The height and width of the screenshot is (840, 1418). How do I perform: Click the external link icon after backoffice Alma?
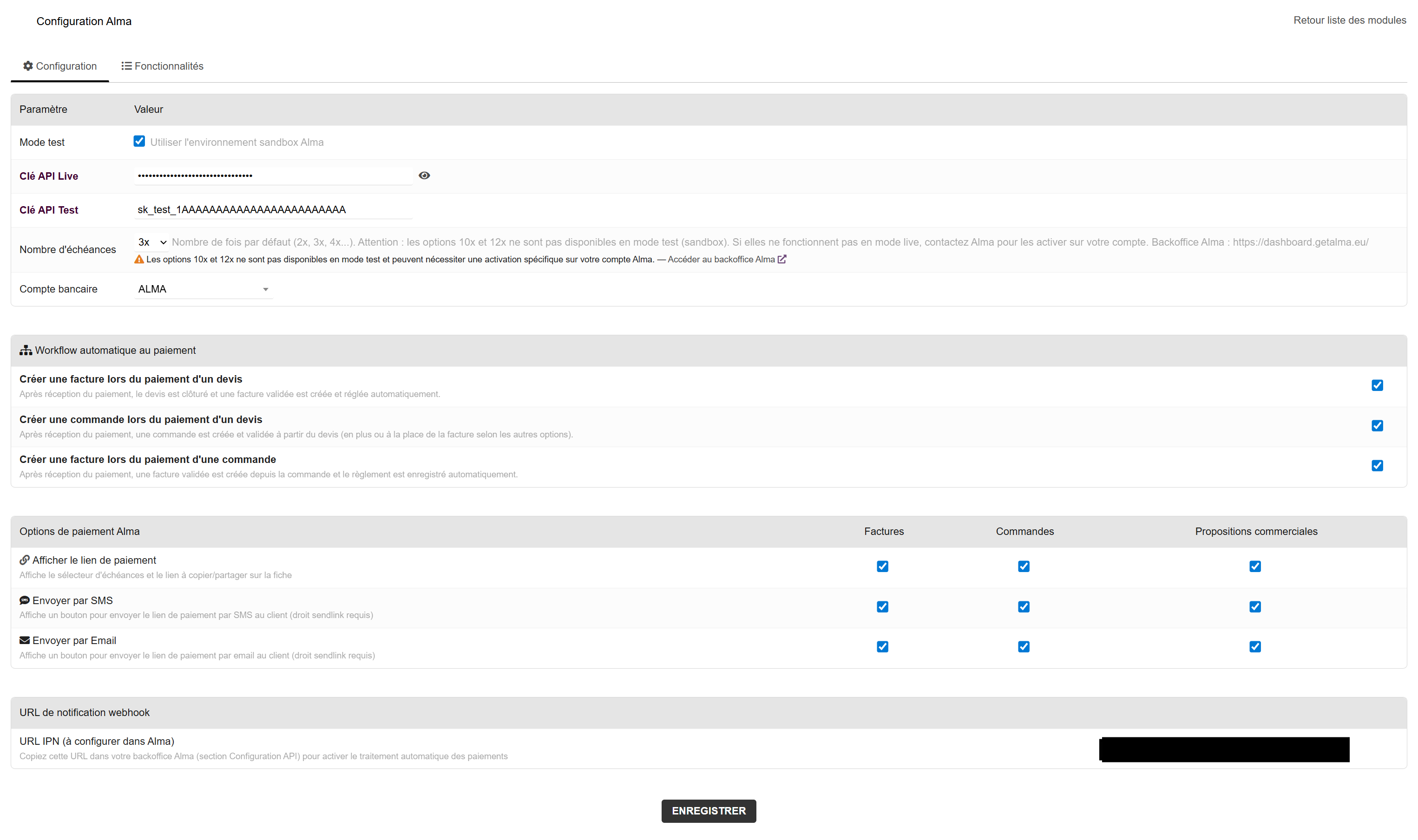pos(782,259)
